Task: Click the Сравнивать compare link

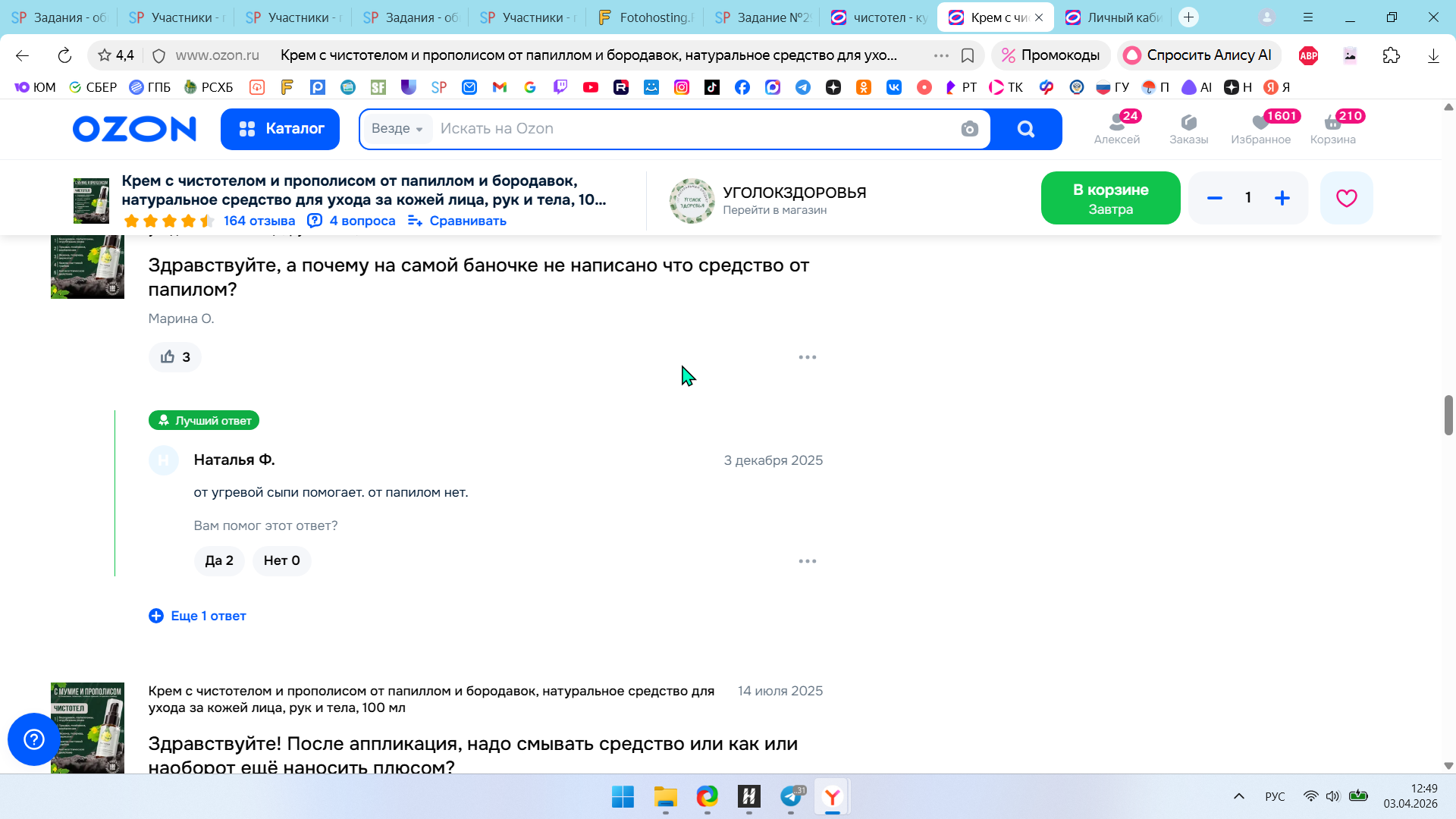Action: coord(457,221)
